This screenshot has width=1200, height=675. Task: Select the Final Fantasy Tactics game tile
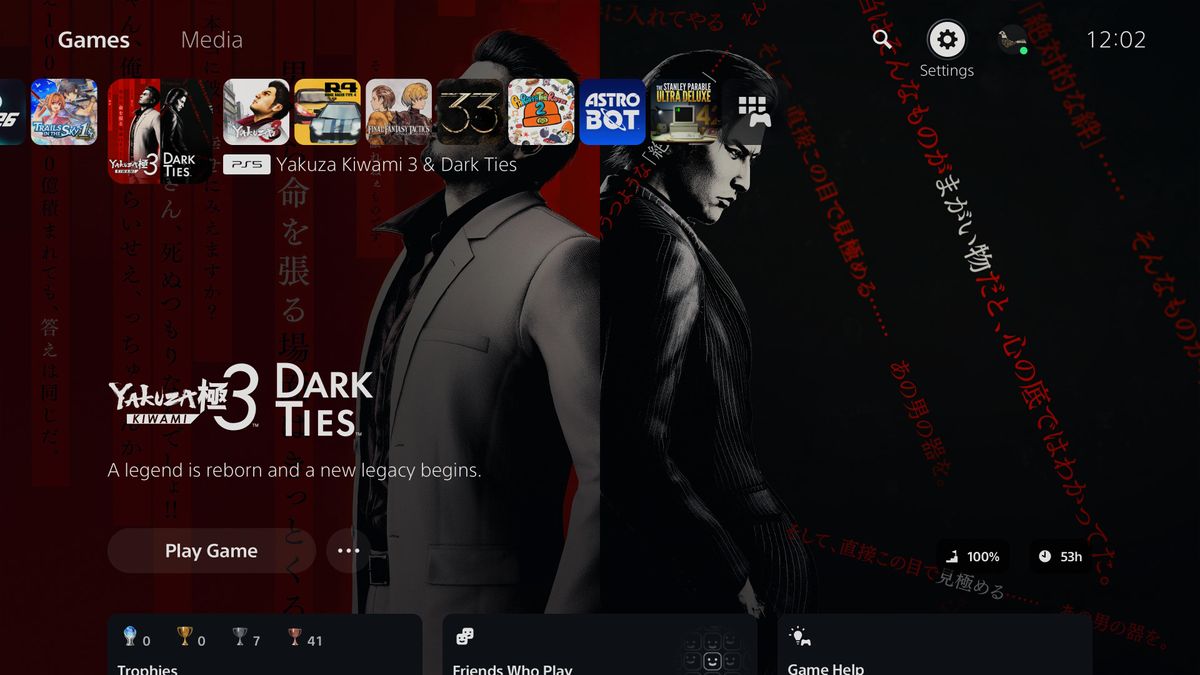coord(399,112)
